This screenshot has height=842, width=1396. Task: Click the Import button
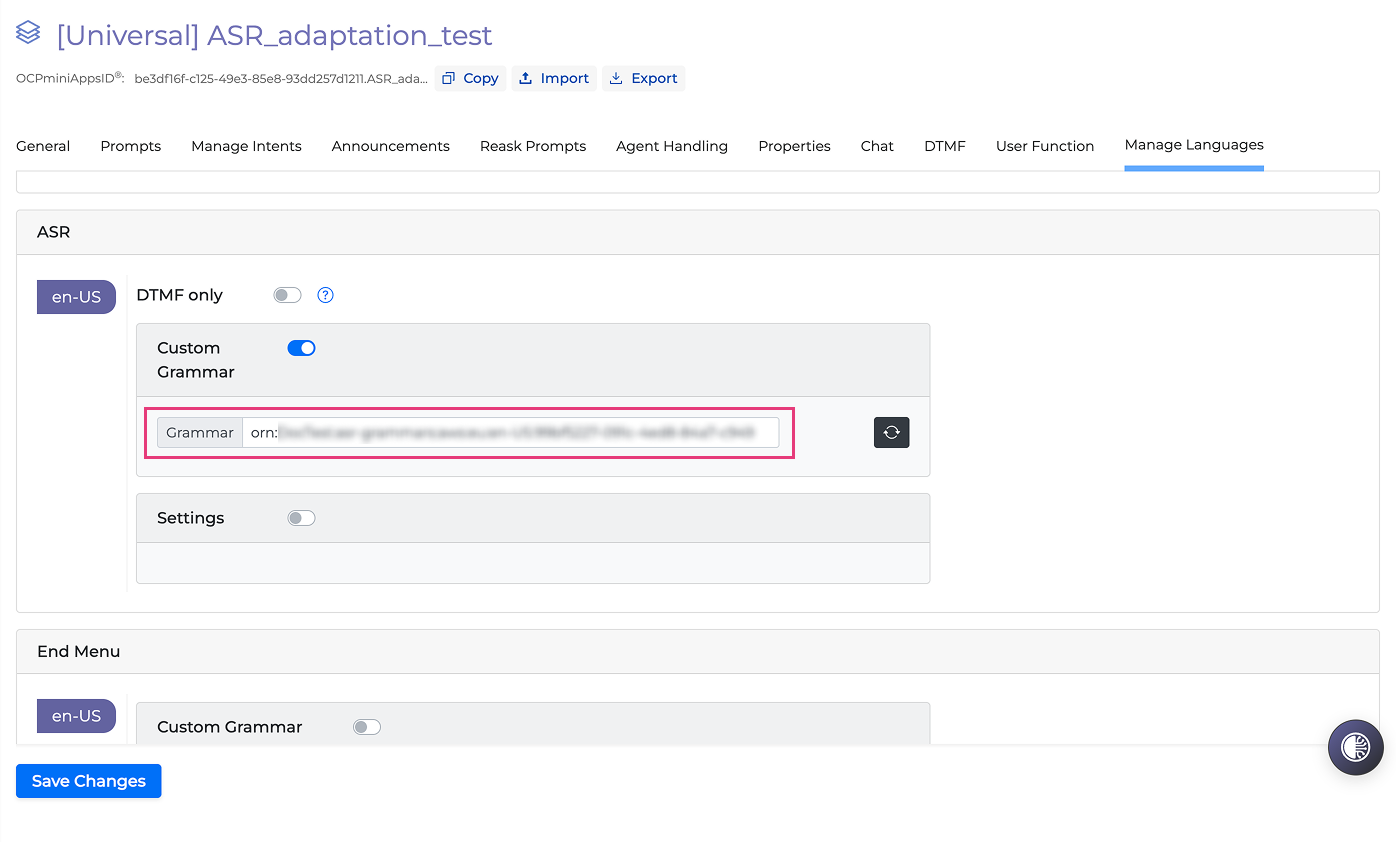click(x=554, y=78)
